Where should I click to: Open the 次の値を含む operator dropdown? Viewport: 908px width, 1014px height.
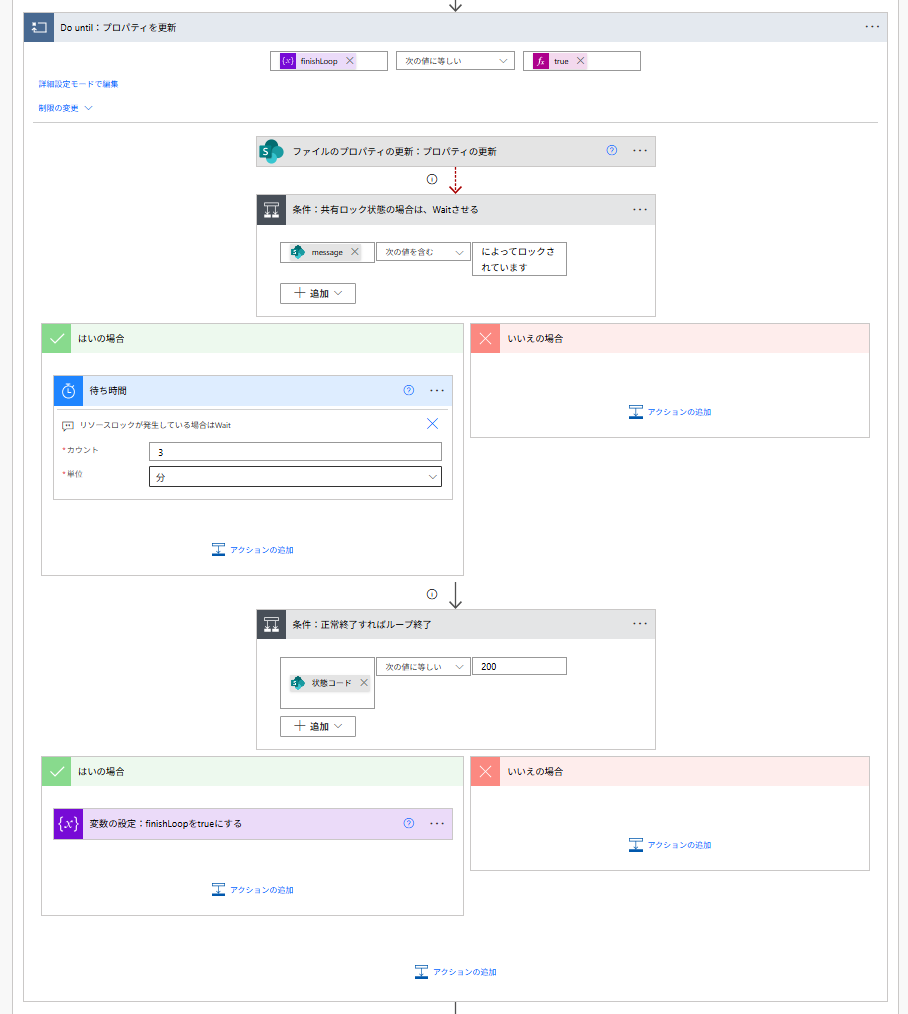(423, 252)
